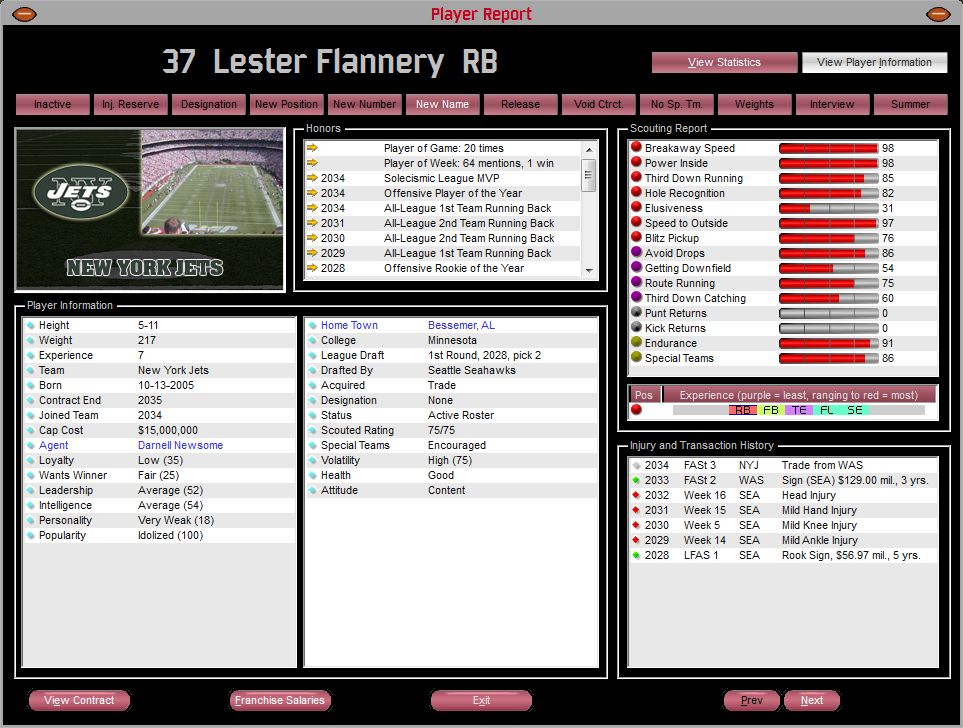Click the RB position experience swatch
Image resolution: width=963 pixels, height=728 pixels.
tap(742, 410)
